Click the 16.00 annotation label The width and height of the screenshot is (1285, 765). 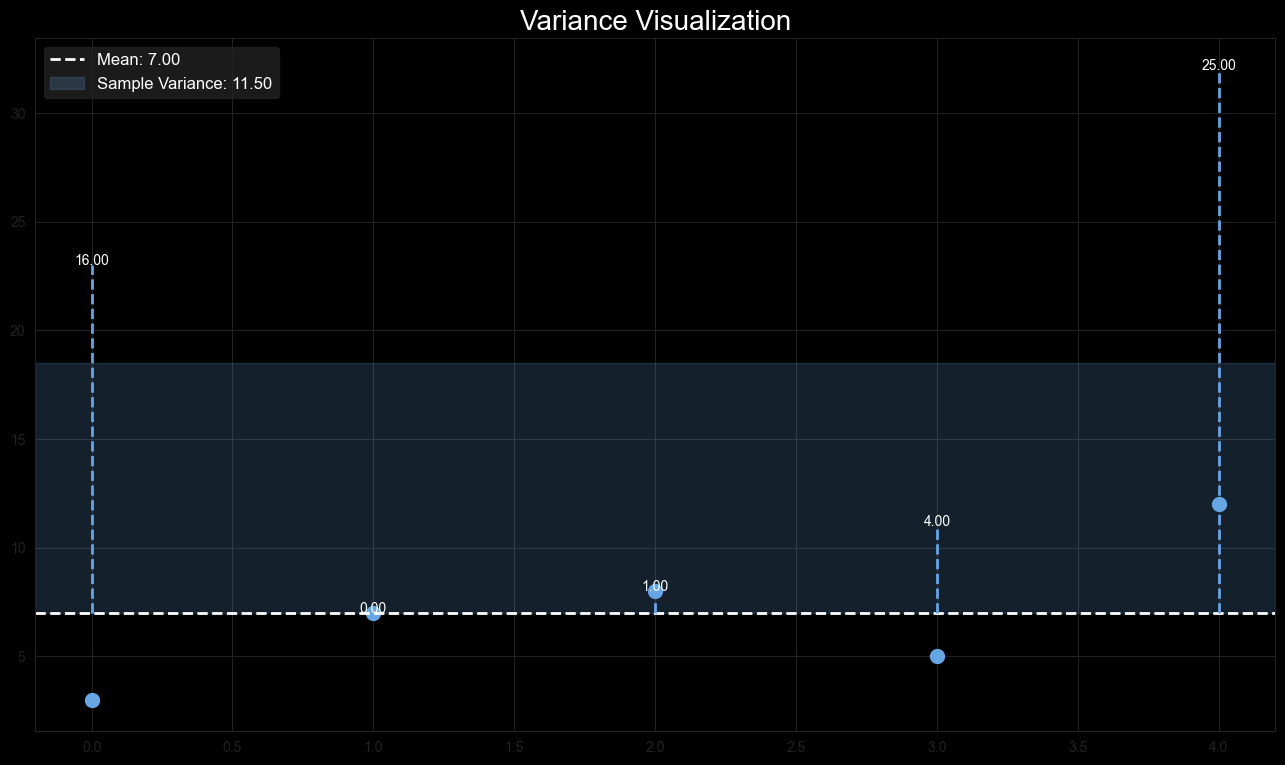[92, 260]
